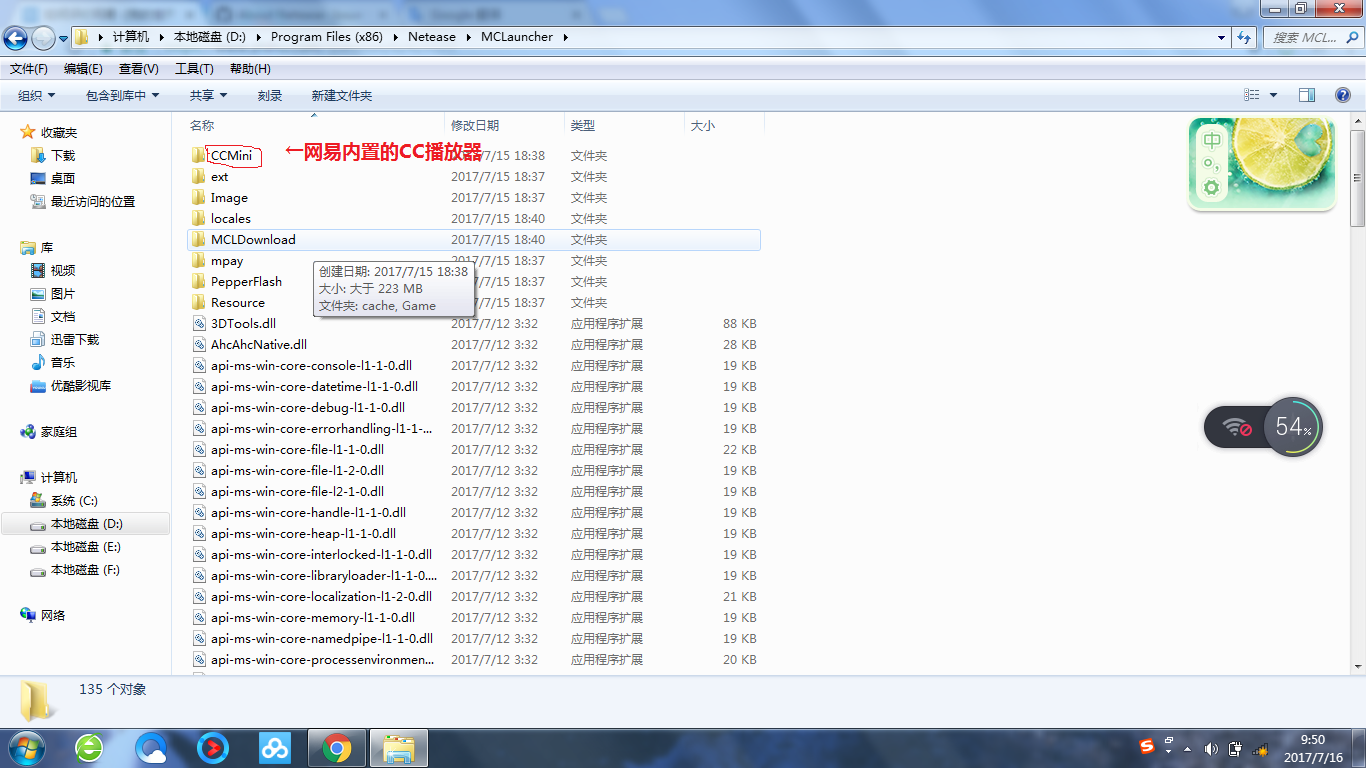Click the change view icon

click(1252, 95)
